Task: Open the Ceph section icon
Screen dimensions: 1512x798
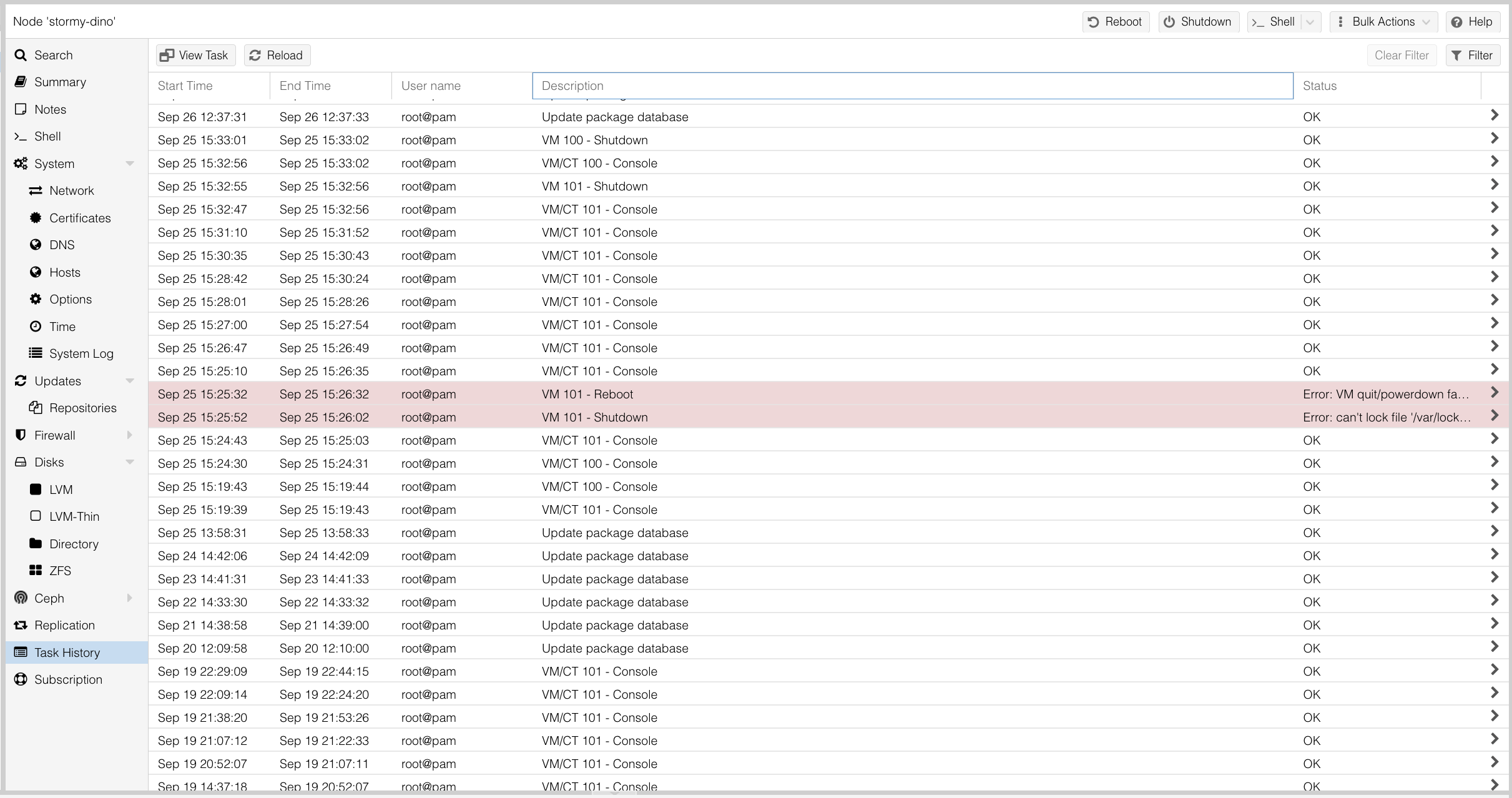Action: click(21, 598)
